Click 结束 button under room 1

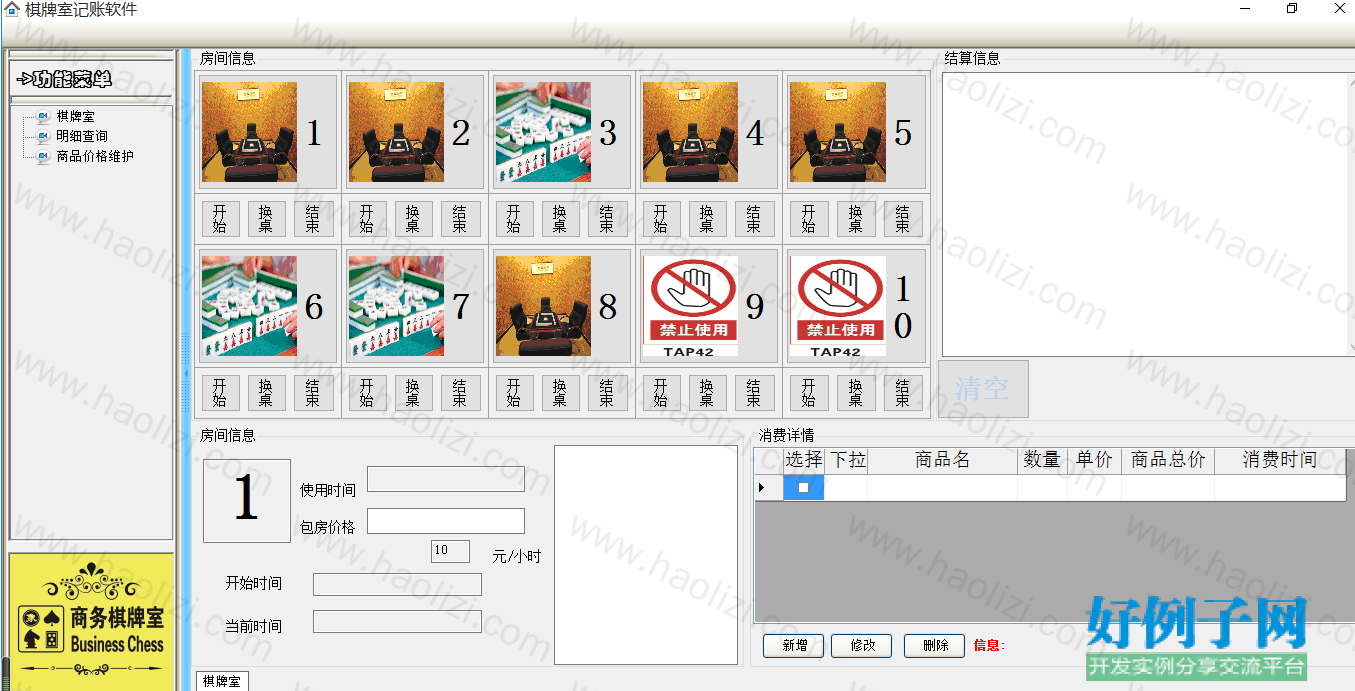313,219
